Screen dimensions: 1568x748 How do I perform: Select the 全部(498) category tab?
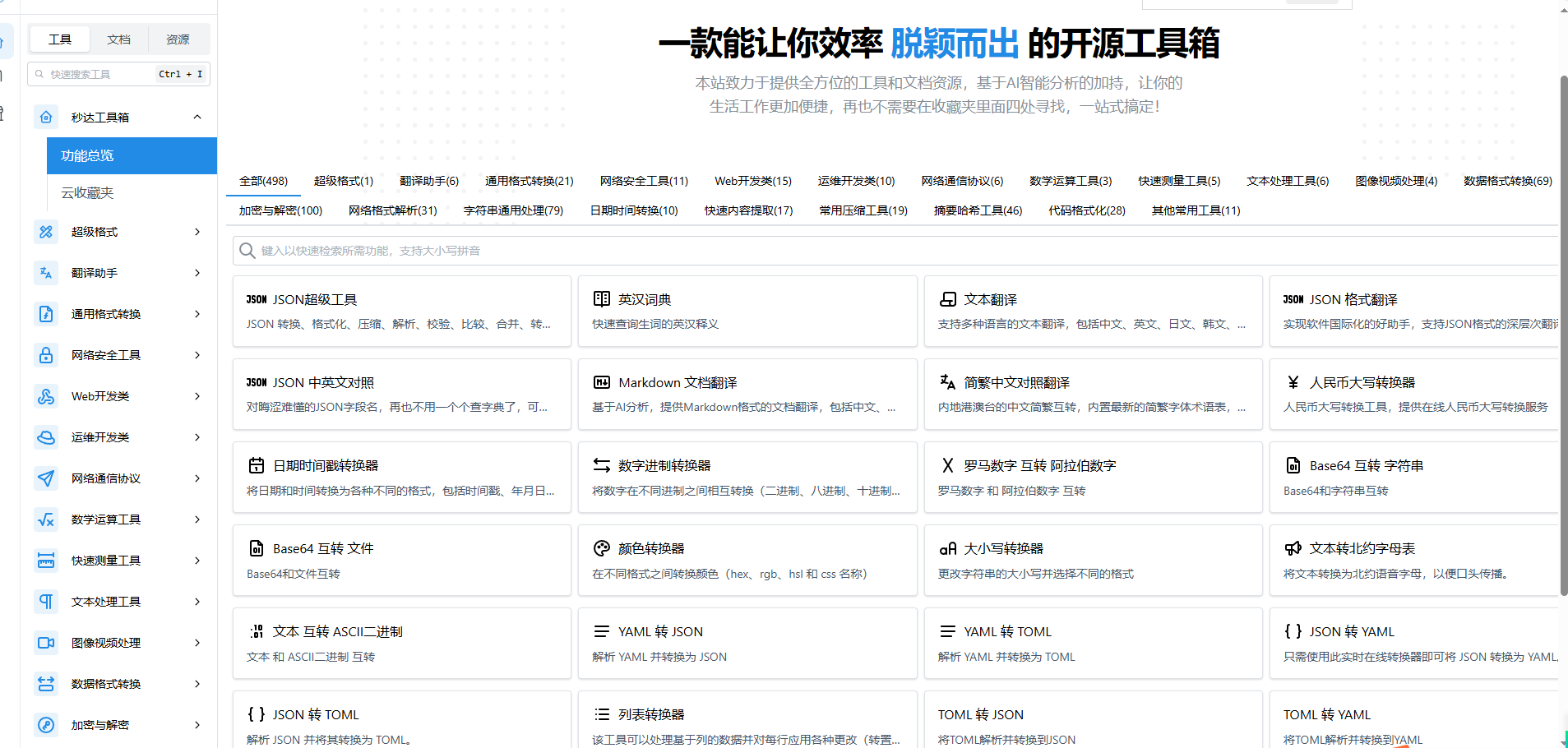coord(263,181)
